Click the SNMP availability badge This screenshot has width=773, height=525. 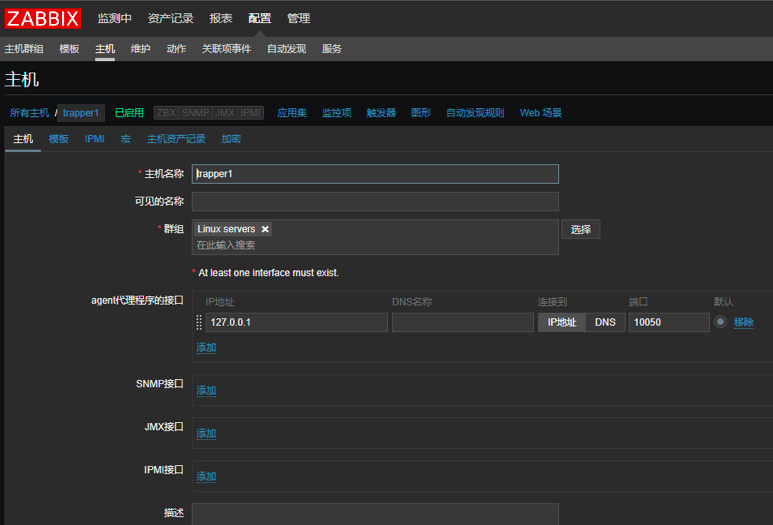[195, 113]
